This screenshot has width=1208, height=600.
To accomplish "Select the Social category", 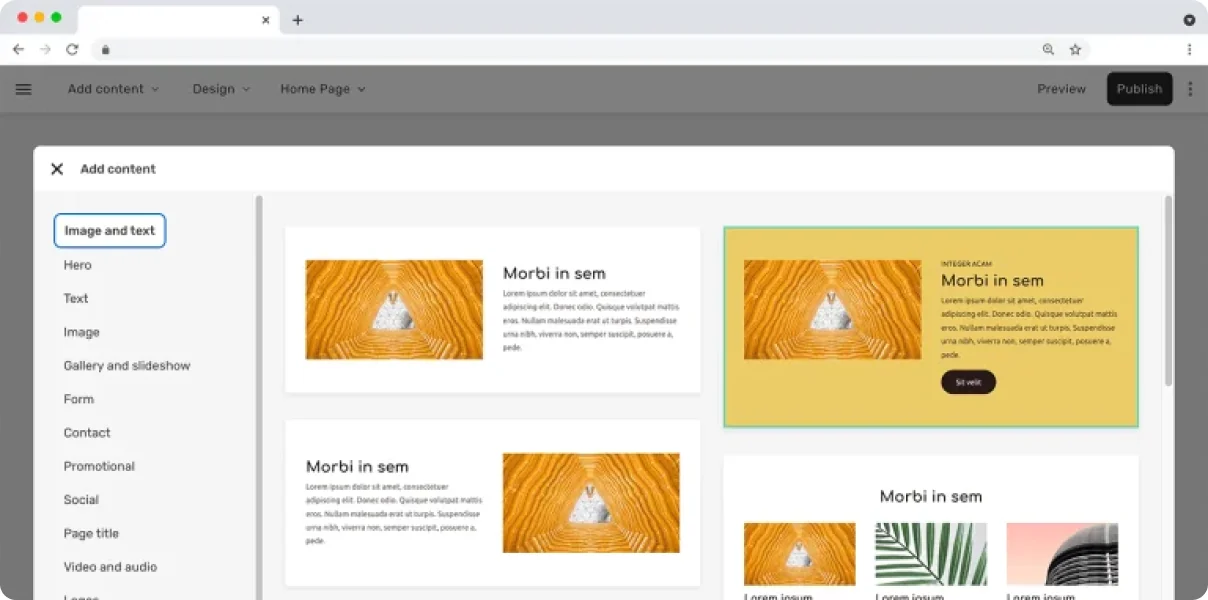I will click(x=81, y=500).
